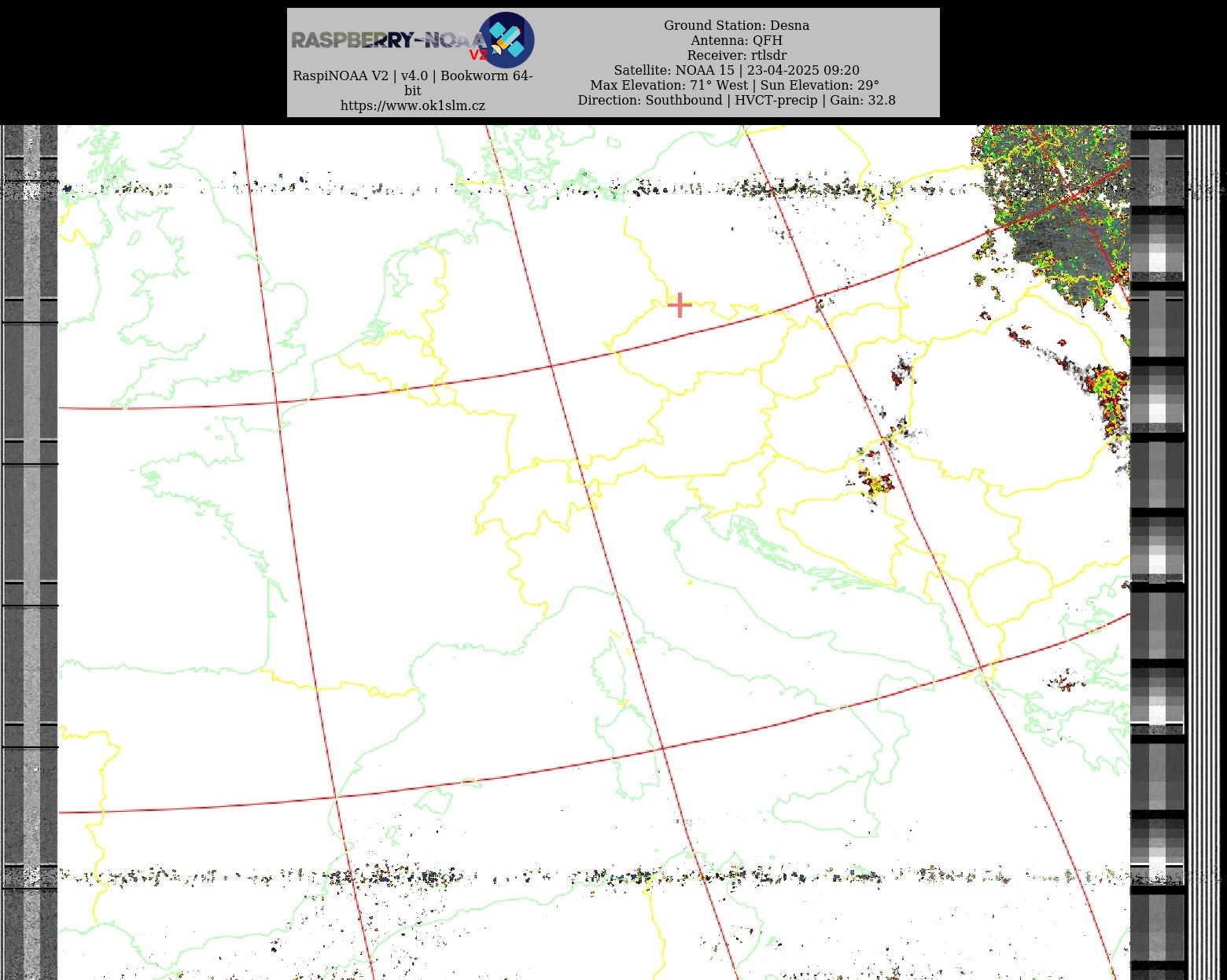Click the 'Max Elevation: 71° West | Sun Elevation: 29°' line

click(735, 85)
